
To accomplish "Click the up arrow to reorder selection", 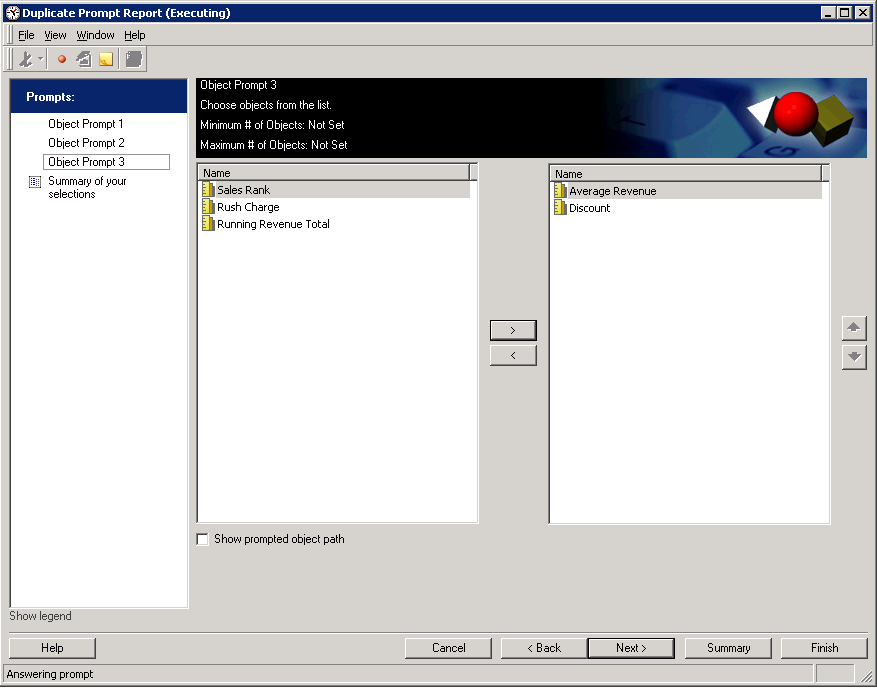I will [x=854, y=327].
